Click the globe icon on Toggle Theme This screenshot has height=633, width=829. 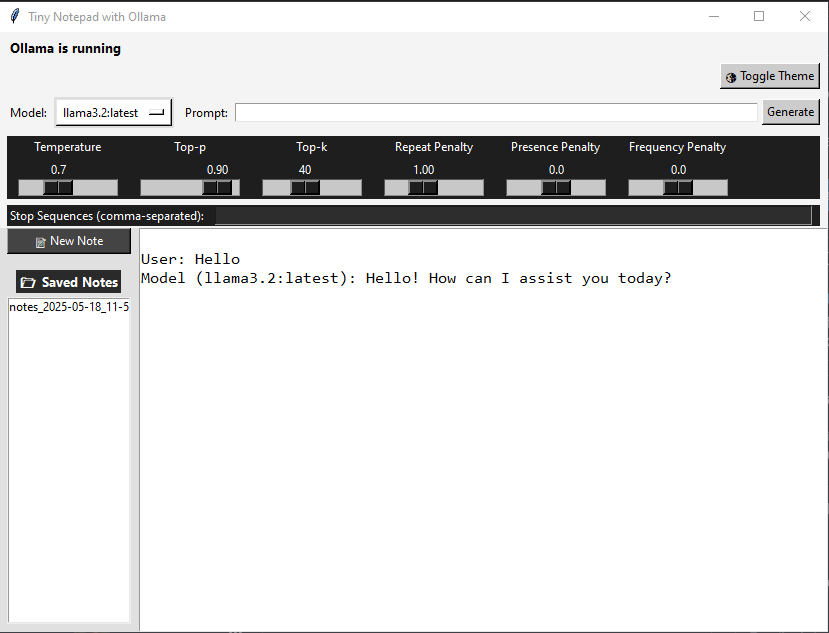coord(731,78)
